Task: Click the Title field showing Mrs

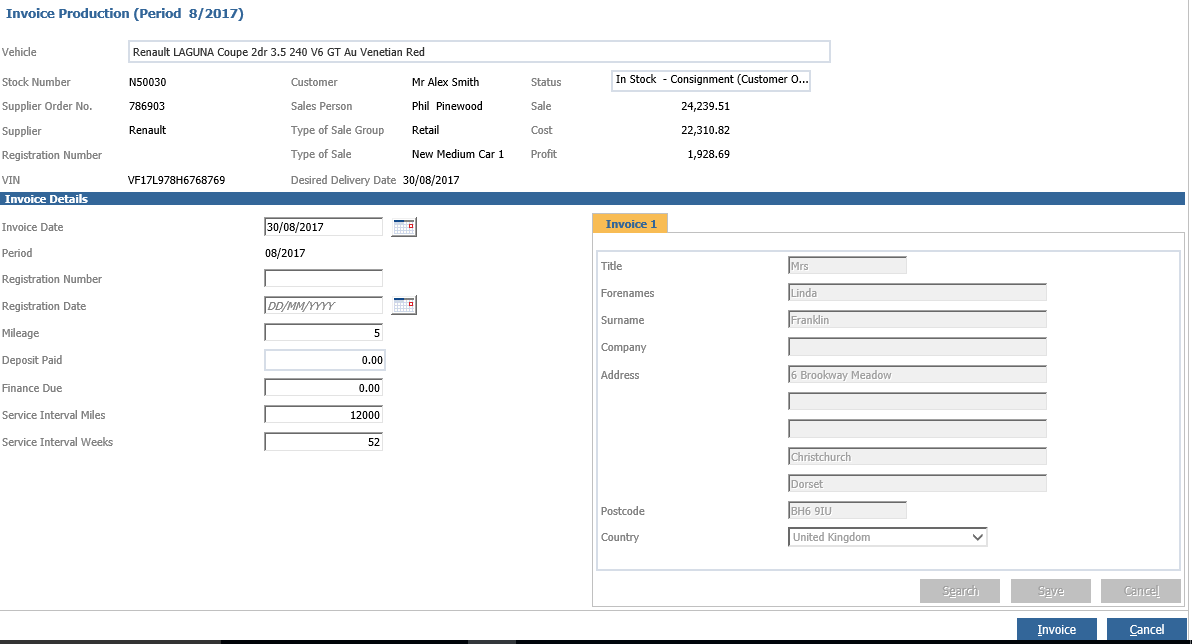Action: point(848,265)
